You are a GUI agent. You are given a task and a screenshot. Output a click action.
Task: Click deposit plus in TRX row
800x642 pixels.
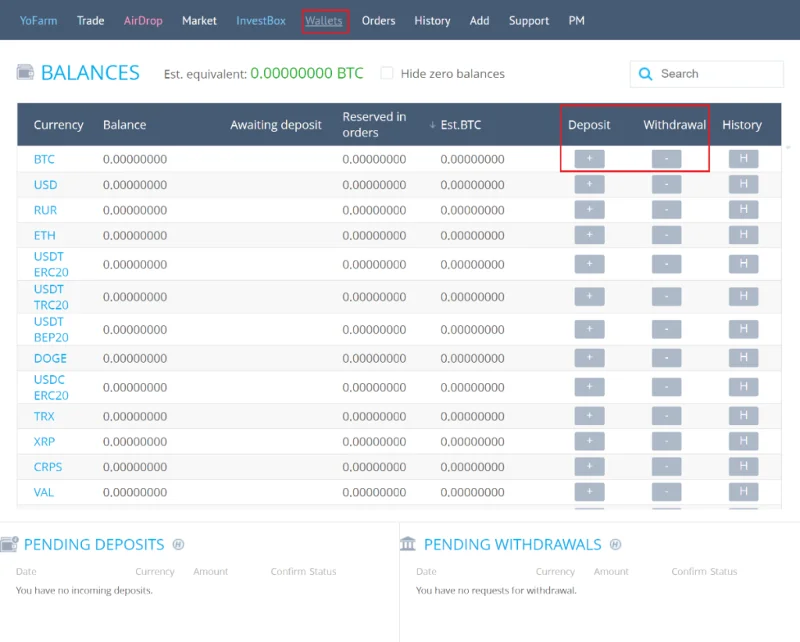point(589,416)
